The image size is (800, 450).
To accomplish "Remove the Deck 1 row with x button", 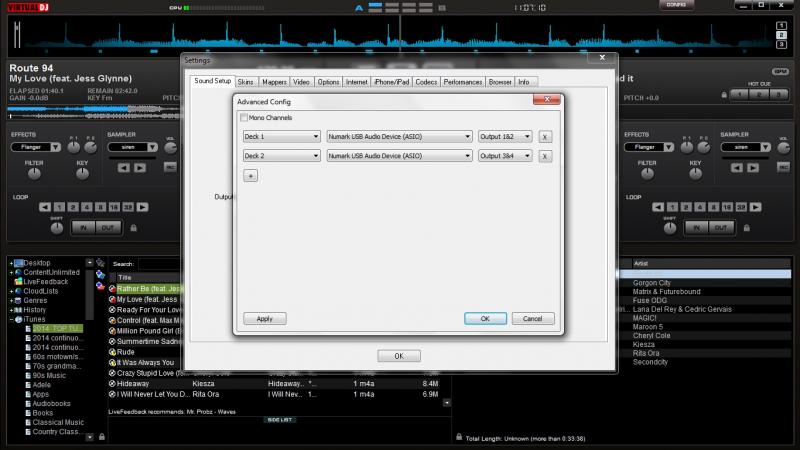I will pyautogui.click(x=545, y=137).
